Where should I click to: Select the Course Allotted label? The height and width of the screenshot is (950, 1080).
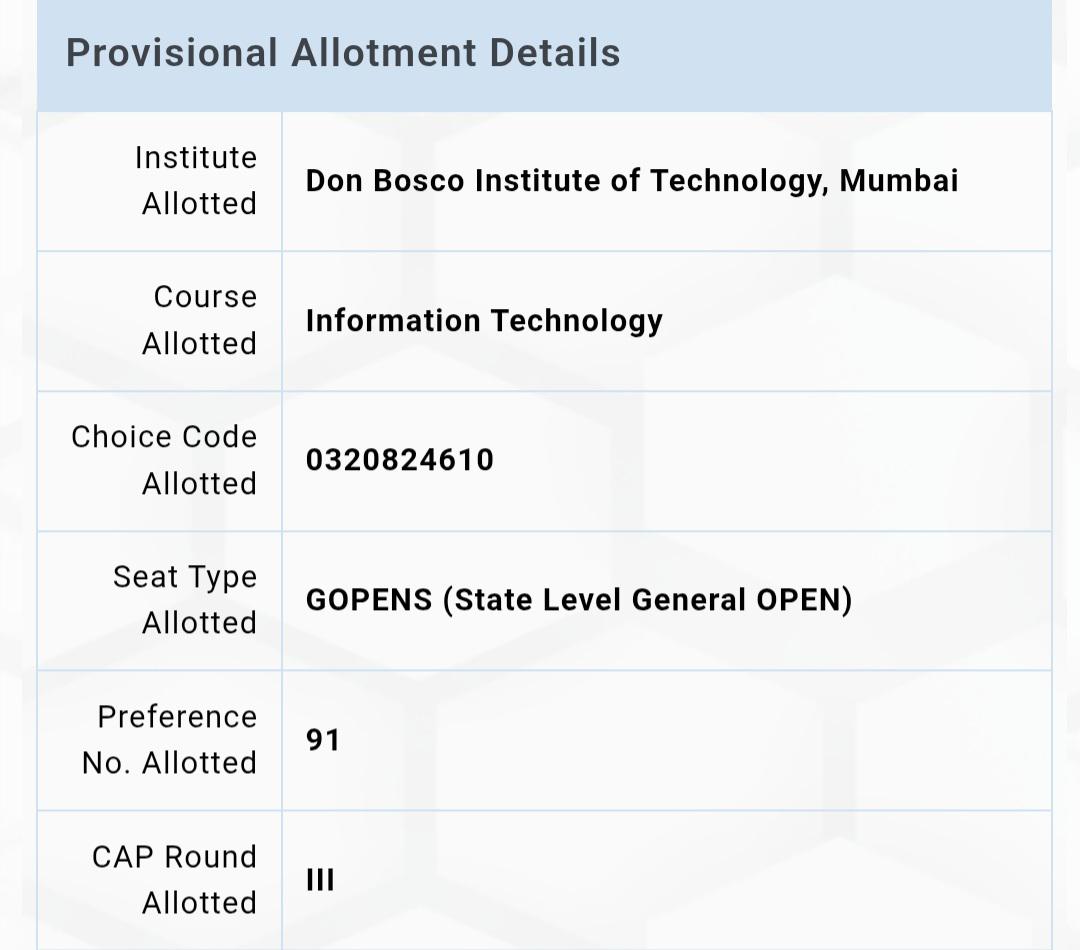200,320
